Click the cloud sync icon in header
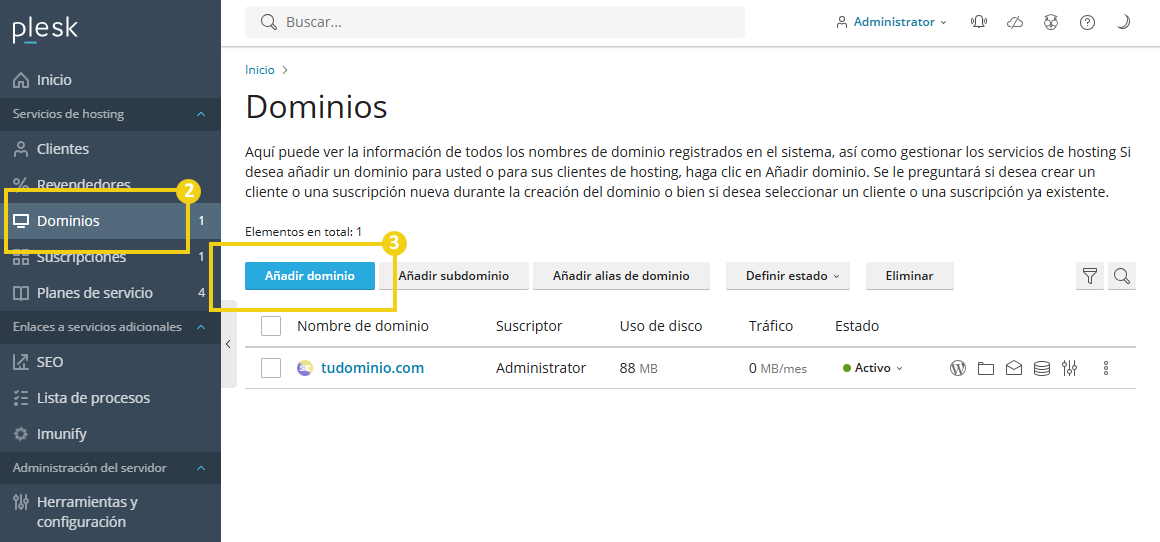Image resolution: width=1160 pixels, height=542 pixels. point(1015,22)
